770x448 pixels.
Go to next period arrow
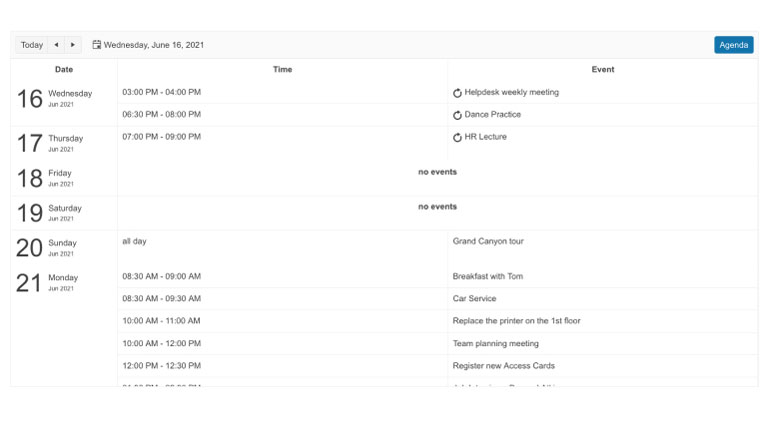tap(73, 45)
